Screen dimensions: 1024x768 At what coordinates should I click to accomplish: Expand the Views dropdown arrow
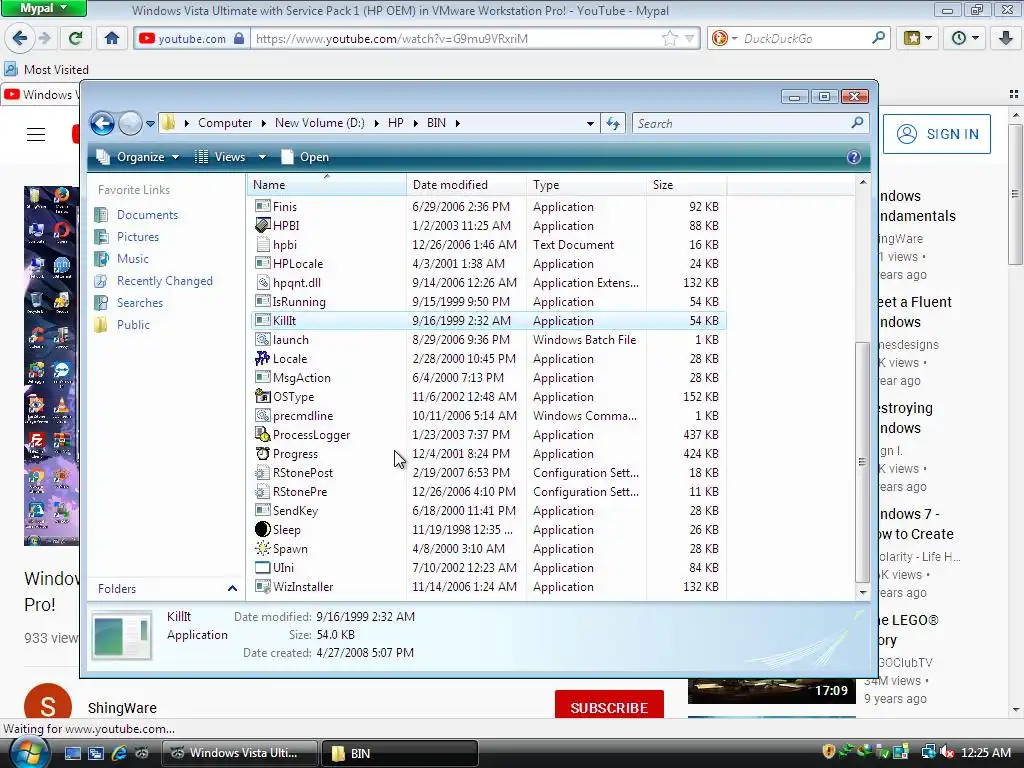coord(262,157)
